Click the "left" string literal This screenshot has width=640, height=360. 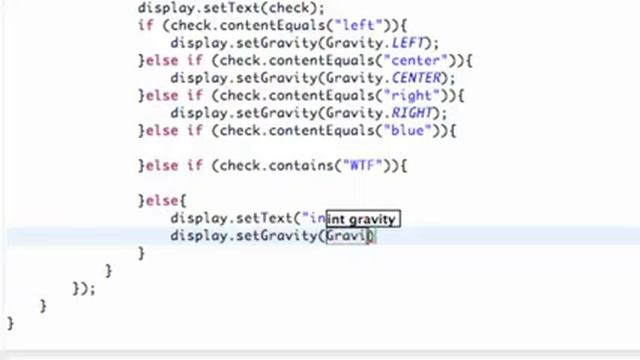pos(358,25)
